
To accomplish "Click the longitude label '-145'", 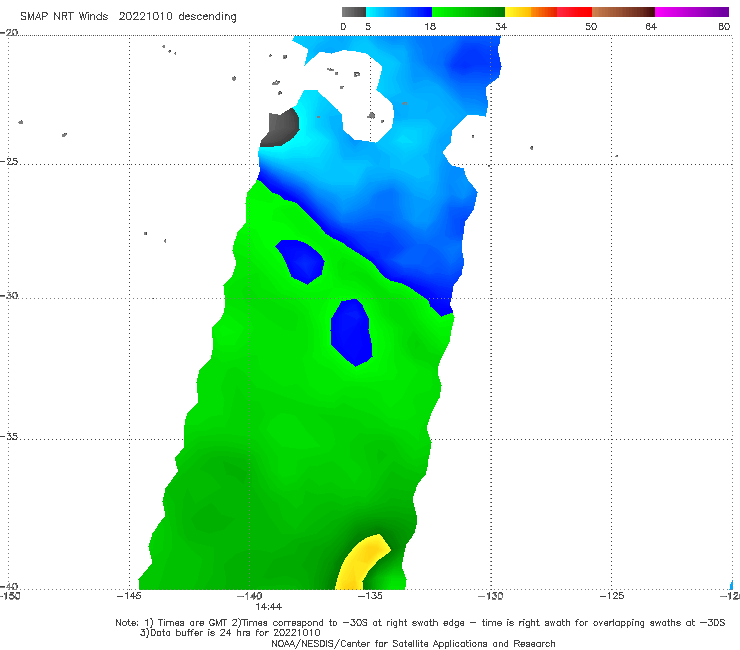I will click(129, 596).
